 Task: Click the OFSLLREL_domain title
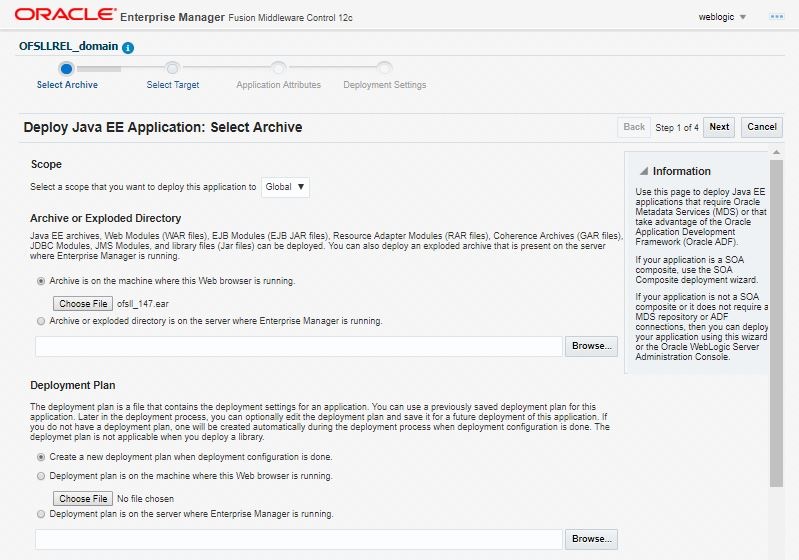68,46
